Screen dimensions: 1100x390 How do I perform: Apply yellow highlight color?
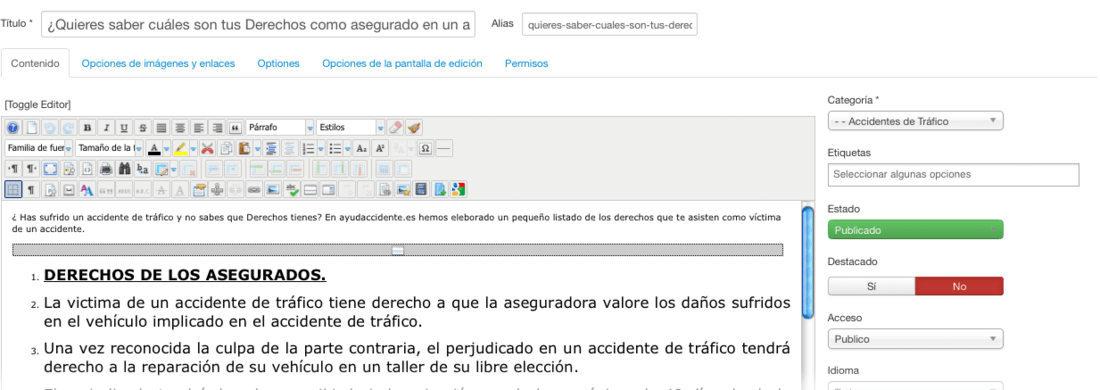pyautogui.click(x=180, y=148)
